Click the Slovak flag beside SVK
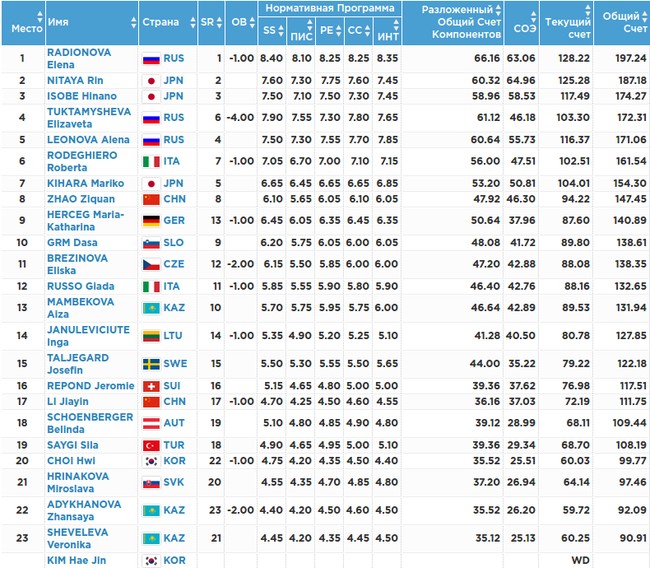This screenshot has width=650, height=568. click(x=150, y=482)
